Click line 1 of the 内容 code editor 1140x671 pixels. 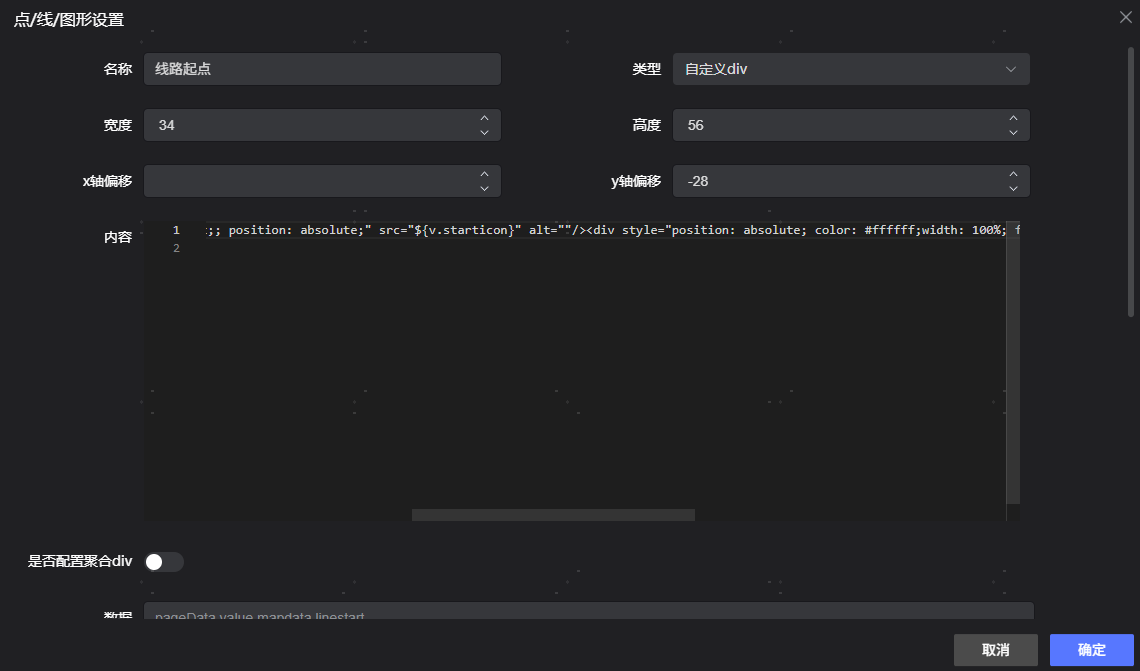point(600,230)
